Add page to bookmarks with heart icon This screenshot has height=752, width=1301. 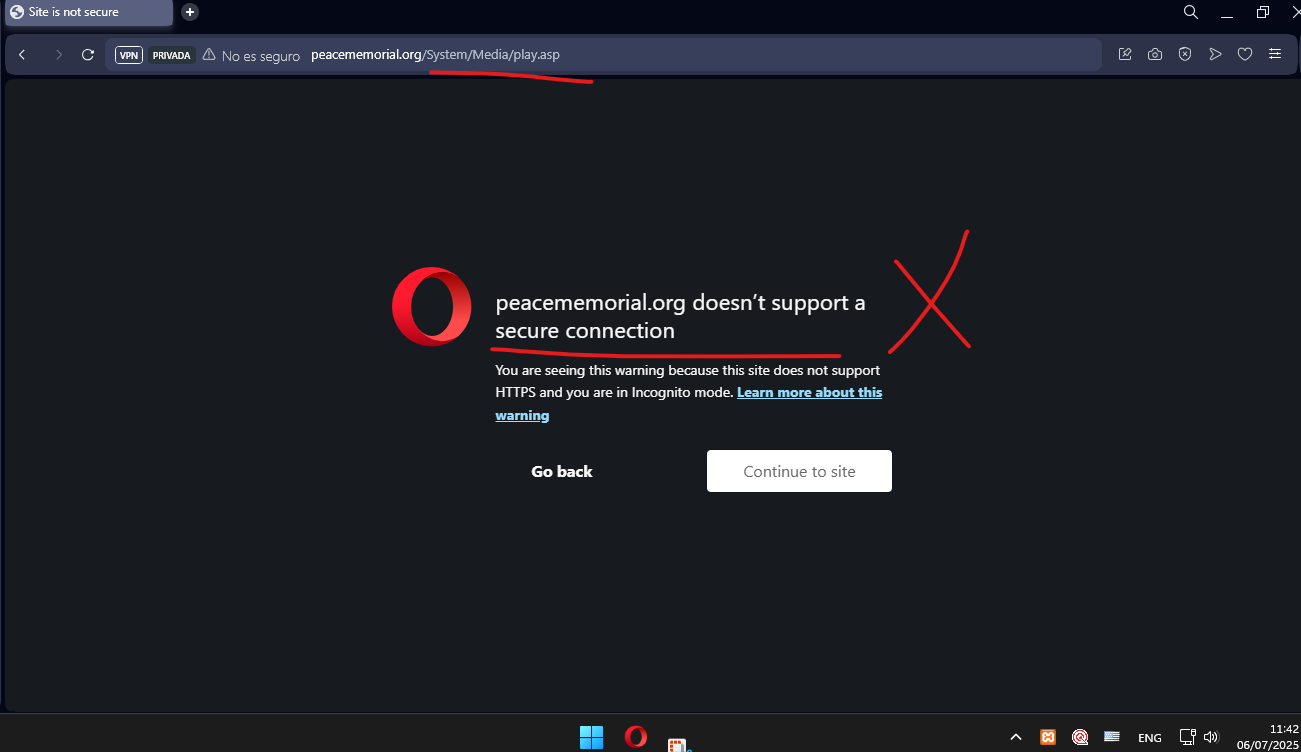coord(1245,55)
